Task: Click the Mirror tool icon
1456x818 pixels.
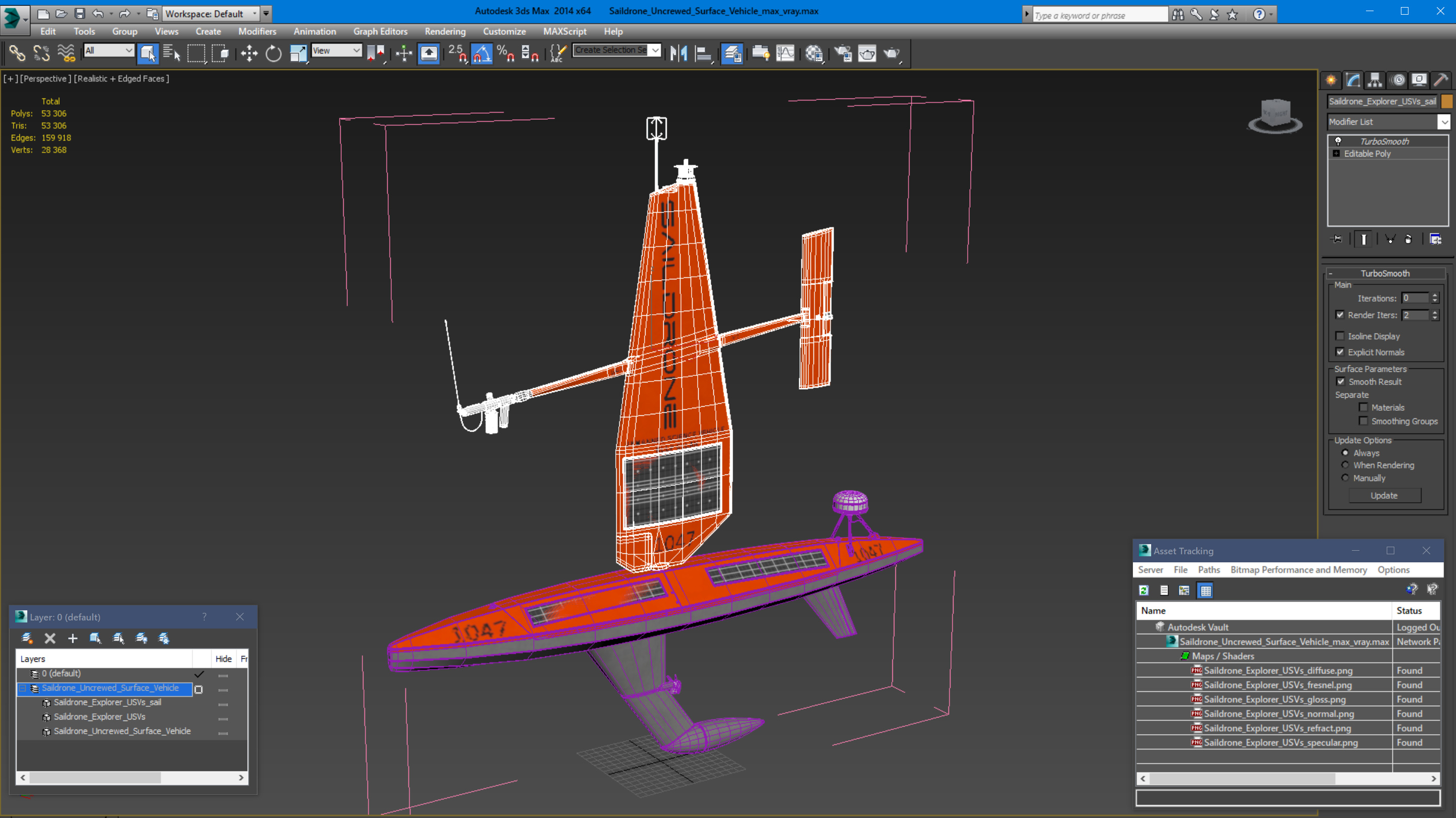Action: point(678,54)
